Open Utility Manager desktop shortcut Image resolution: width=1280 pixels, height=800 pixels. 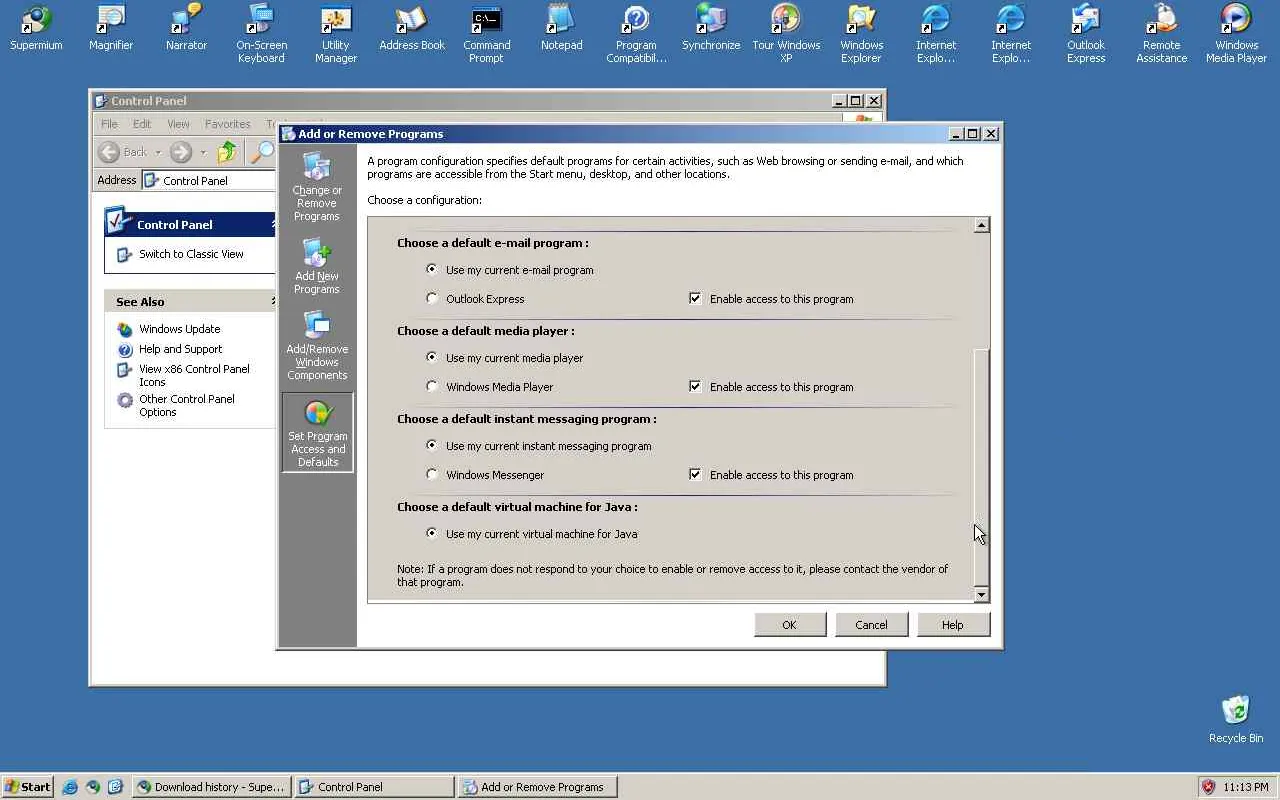(x=336, y=34)
